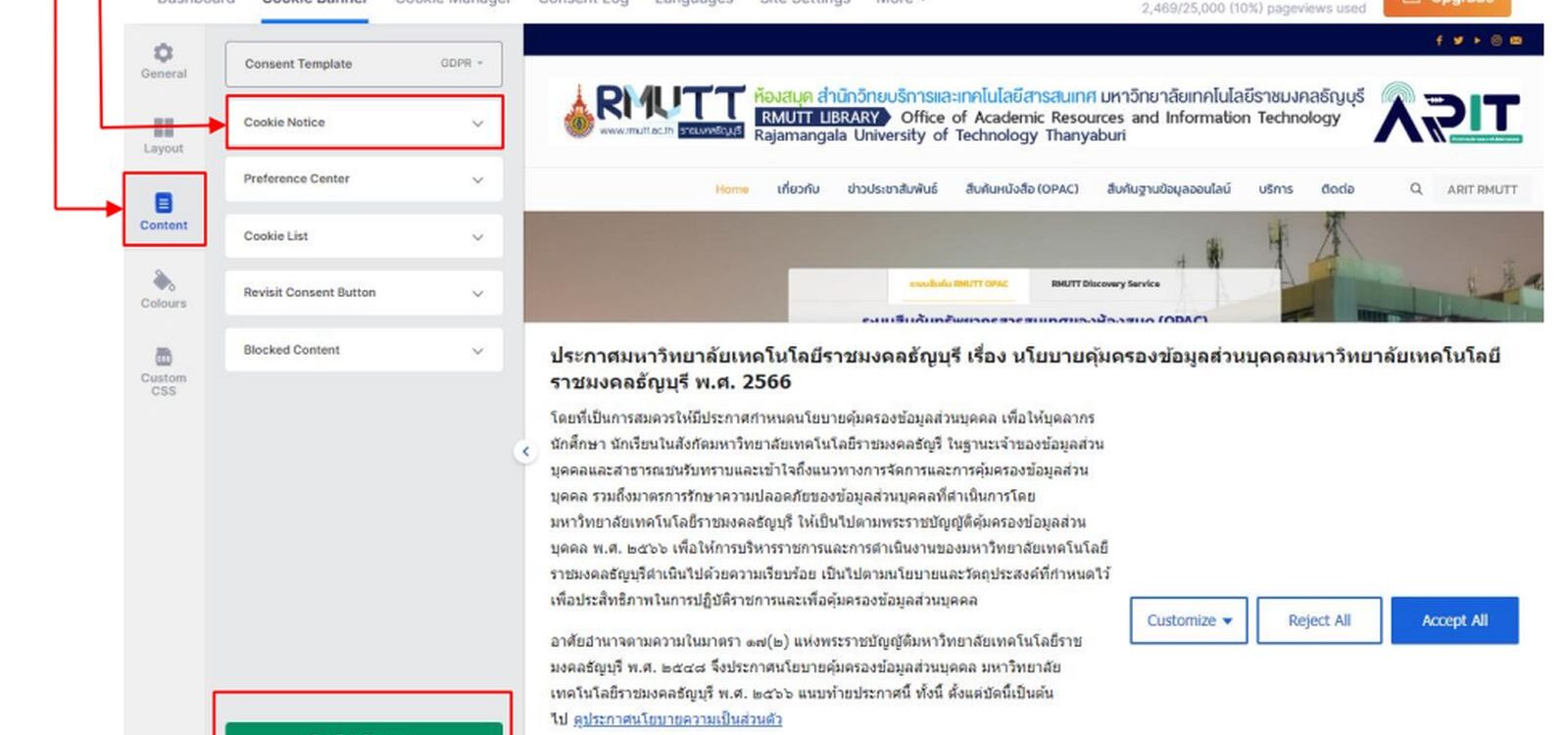Click the RMUTT LIBRARY badge in header
1568x735 pixels.
tap(821, 118)
